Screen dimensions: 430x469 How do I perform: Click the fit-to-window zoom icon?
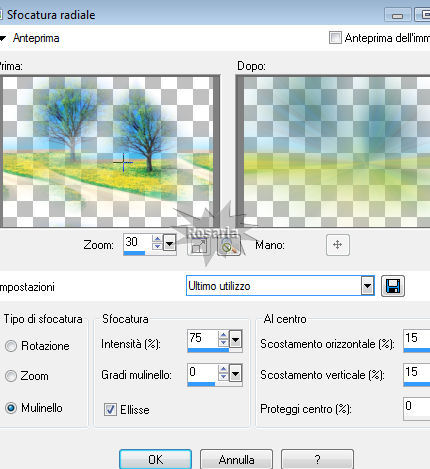(199, 246)
